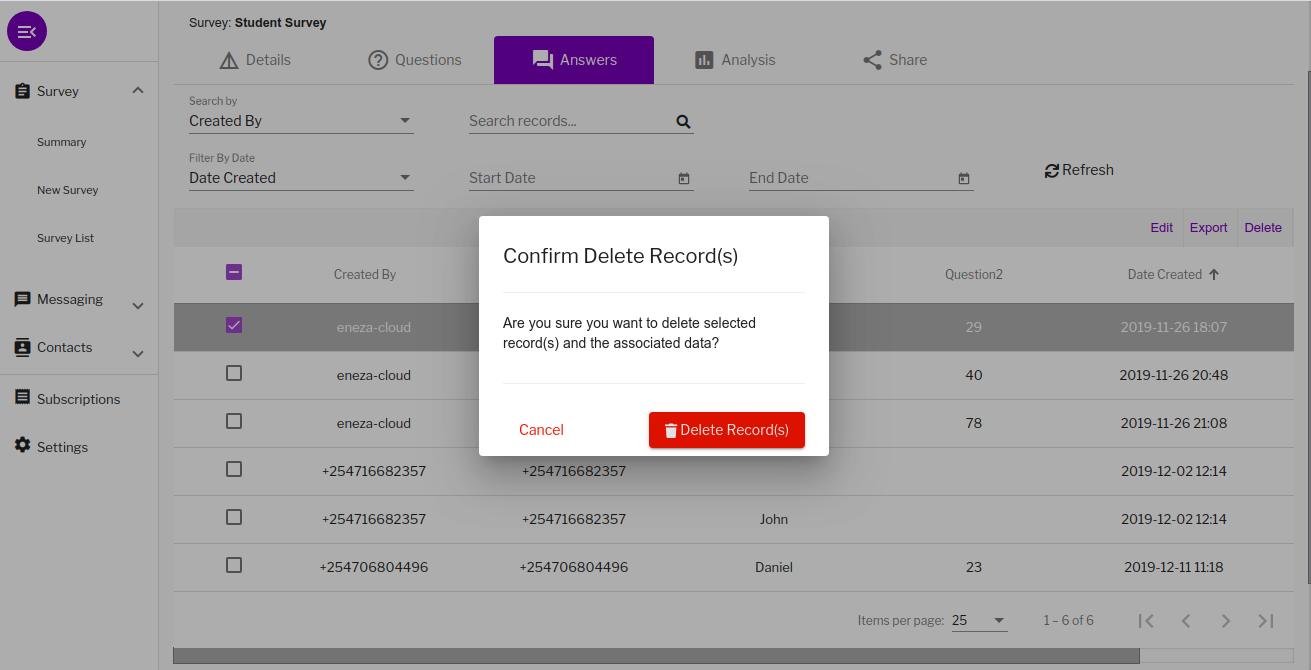Check the 2019-11-26 21:08 record checkbox

[x=234, y=421]
